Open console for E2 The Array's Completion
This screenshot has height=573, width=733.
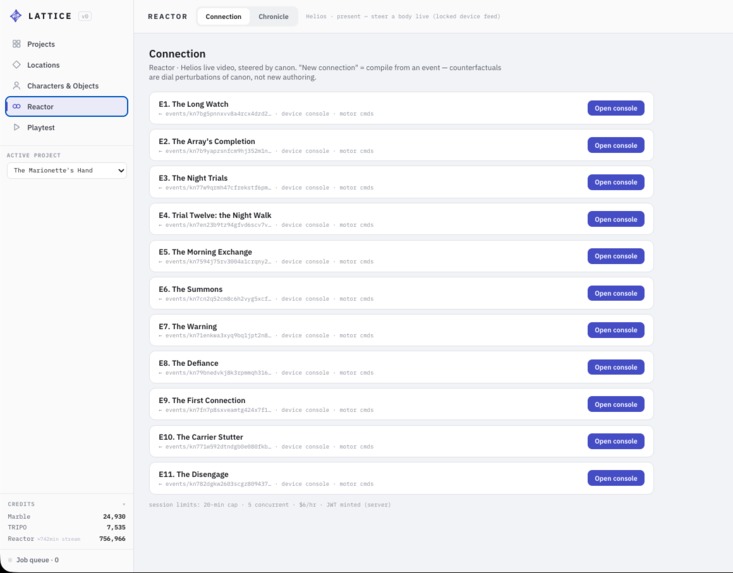tap(616, 145)
